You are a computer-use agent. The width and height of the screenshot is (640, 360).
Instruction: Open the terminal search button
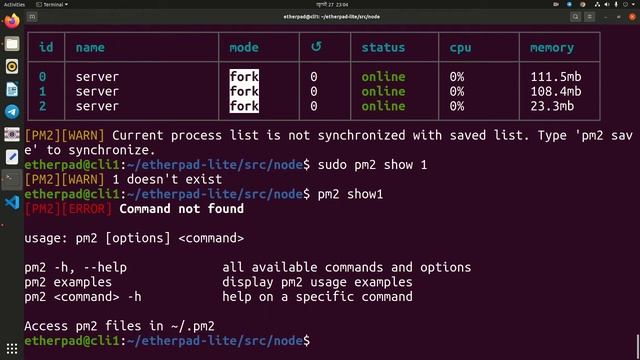coord(576,17)
